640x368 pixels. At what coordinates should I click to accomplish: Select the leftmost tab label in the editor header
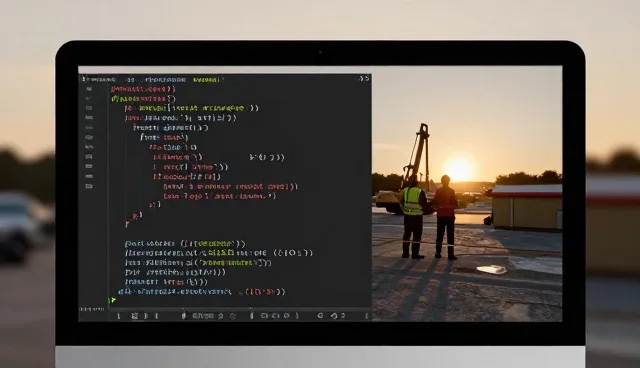100,80
